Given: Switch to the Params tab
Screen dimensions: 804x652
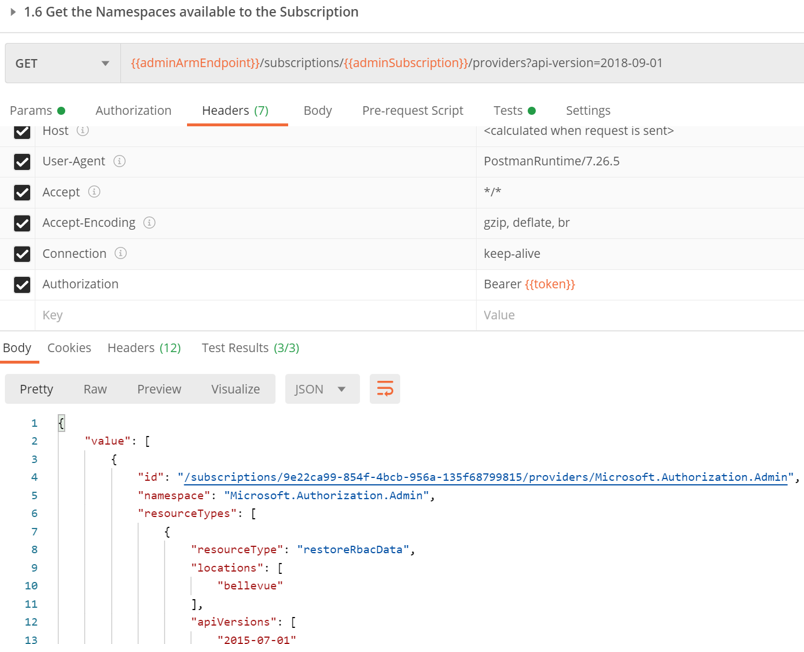Looking at the screenshot, I should coord(37,111).
